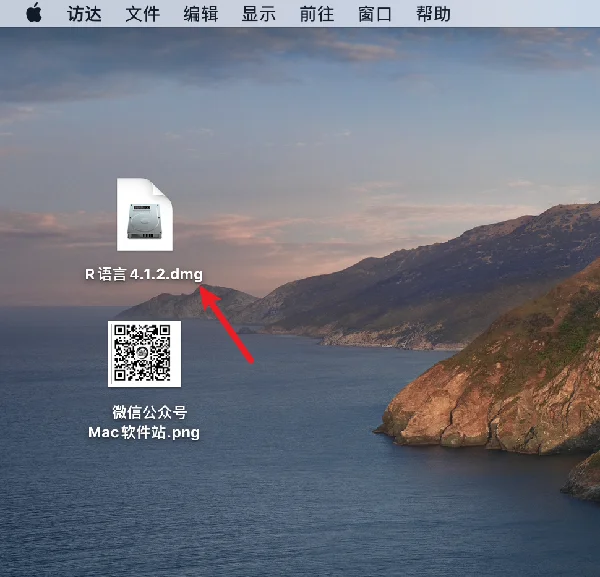The image size is (600, 577).
Task: Click the R 语言 4.1.2.dmg file name
Action: tap(144, 274)
